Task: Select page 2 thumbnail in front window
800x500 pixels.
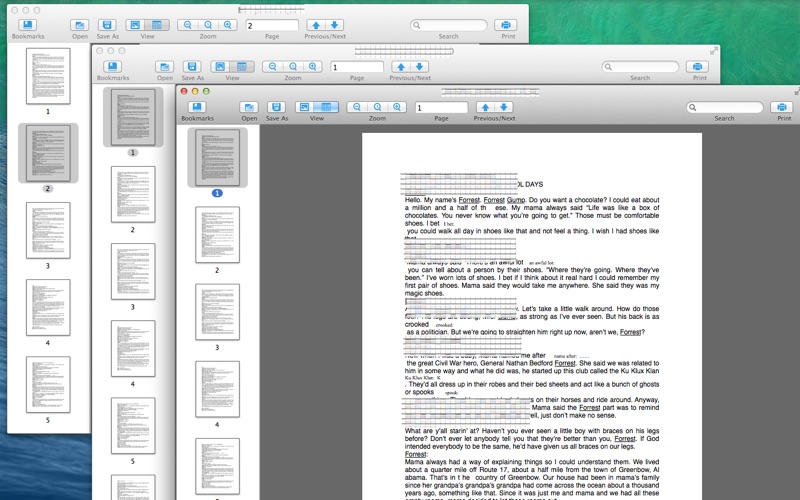Action: tap(217, 235)
